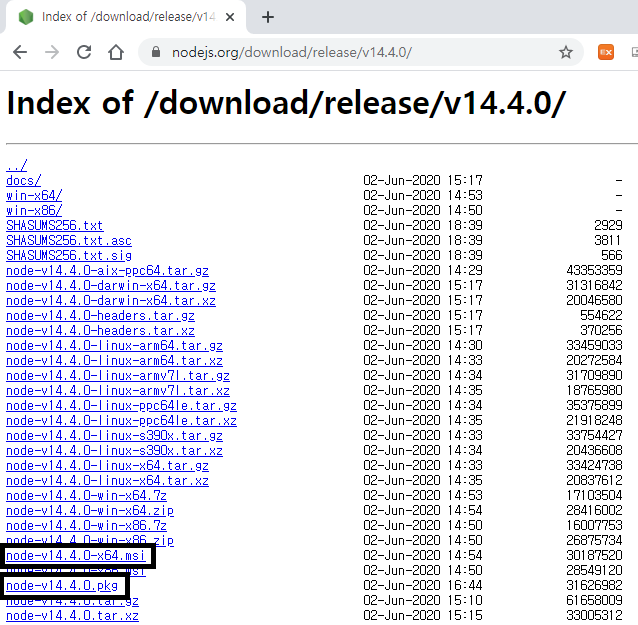Click the page heading Index of /download/release/v14.4.0/

(x=286, y=103)
